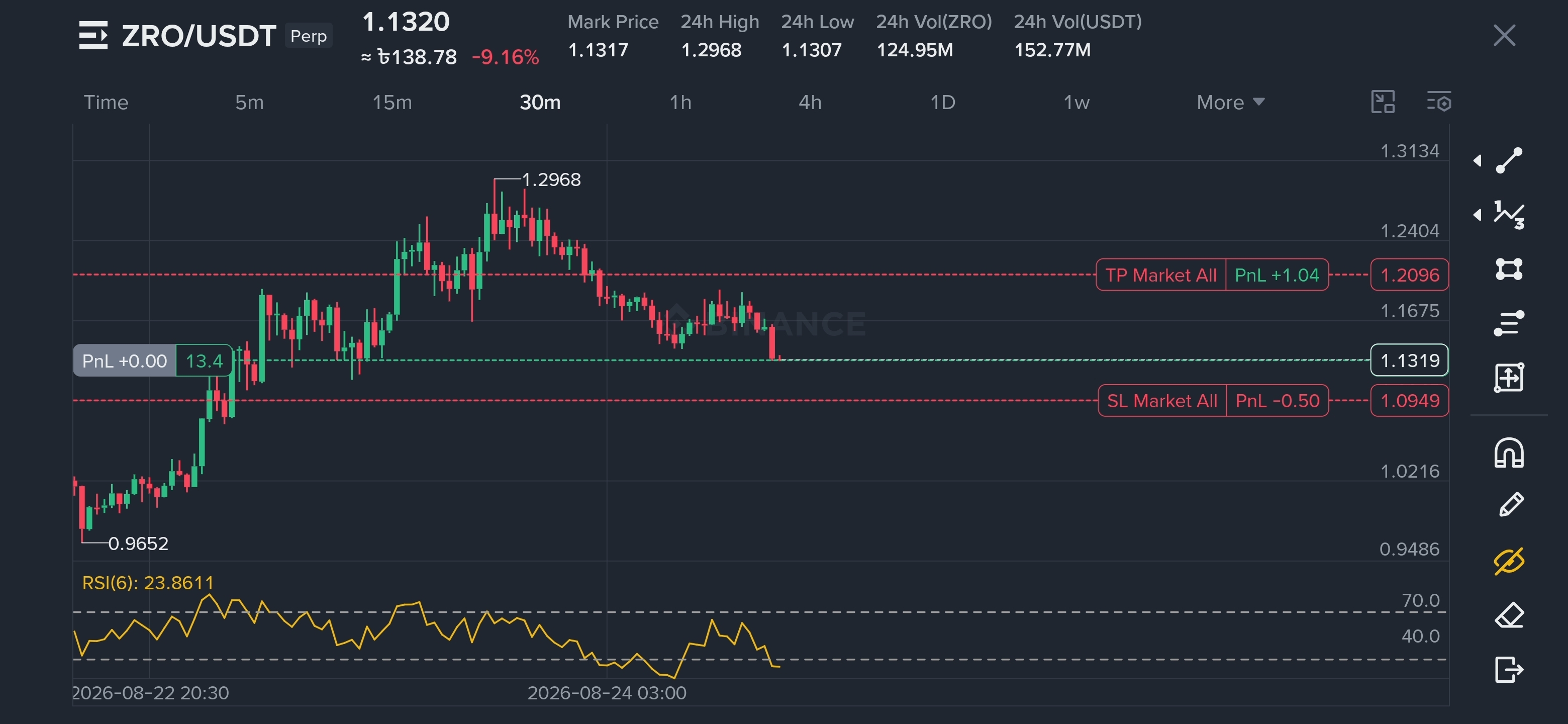Open the market list hamburger menu
The image size is (1568, 724).
coord(93,35)
